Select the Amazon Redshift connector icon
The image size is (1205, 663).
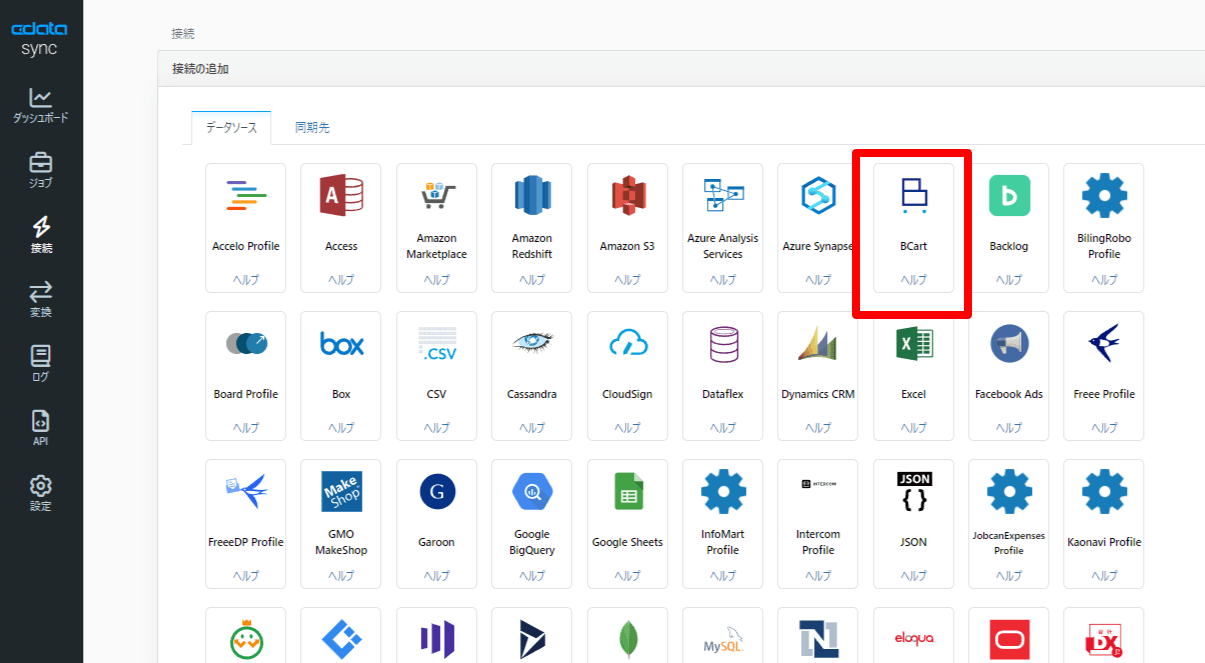coord(532,195)
